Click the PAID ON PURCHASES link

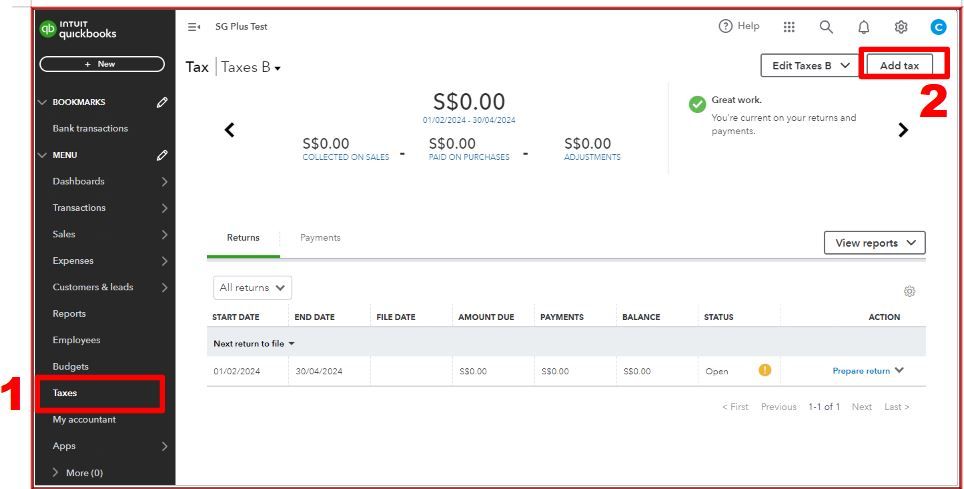point(469,157)
